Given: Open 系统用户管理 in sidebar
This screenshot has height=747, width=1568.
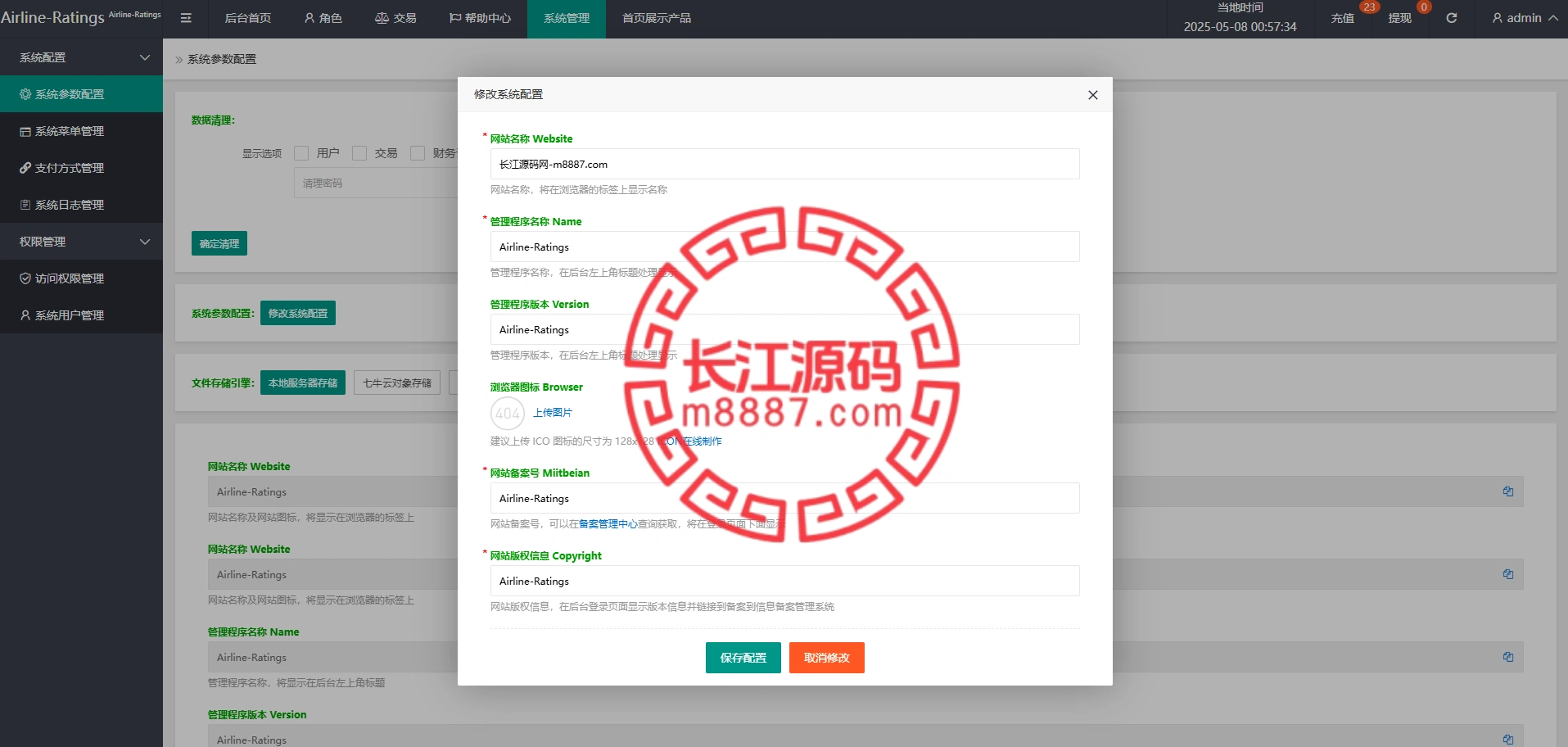Looking at the screenshot, I should coord(81,315).
